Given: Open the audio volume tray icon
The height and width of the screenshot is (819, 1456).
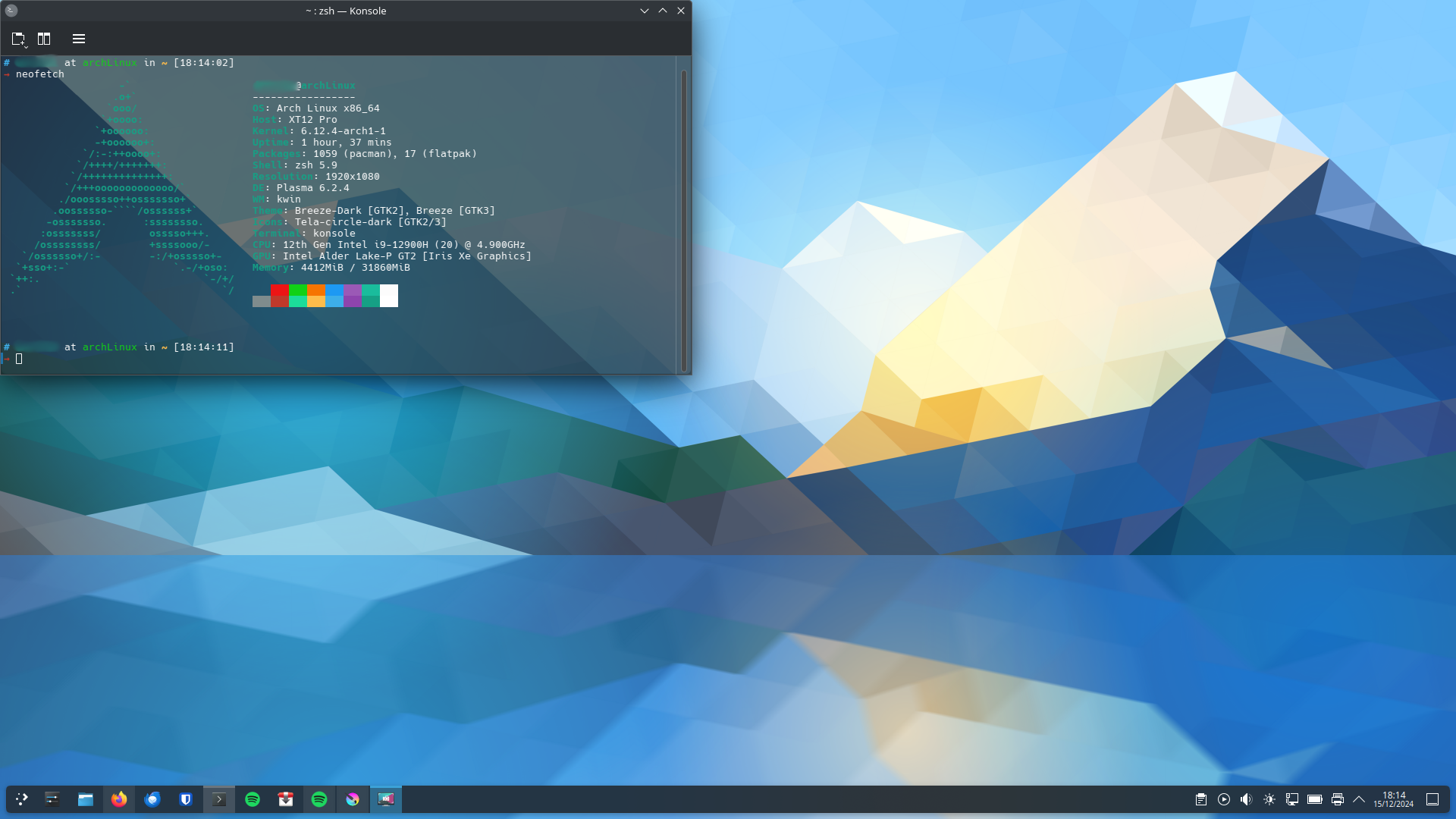Looking at the screenshot, I should pos(1246,799).
